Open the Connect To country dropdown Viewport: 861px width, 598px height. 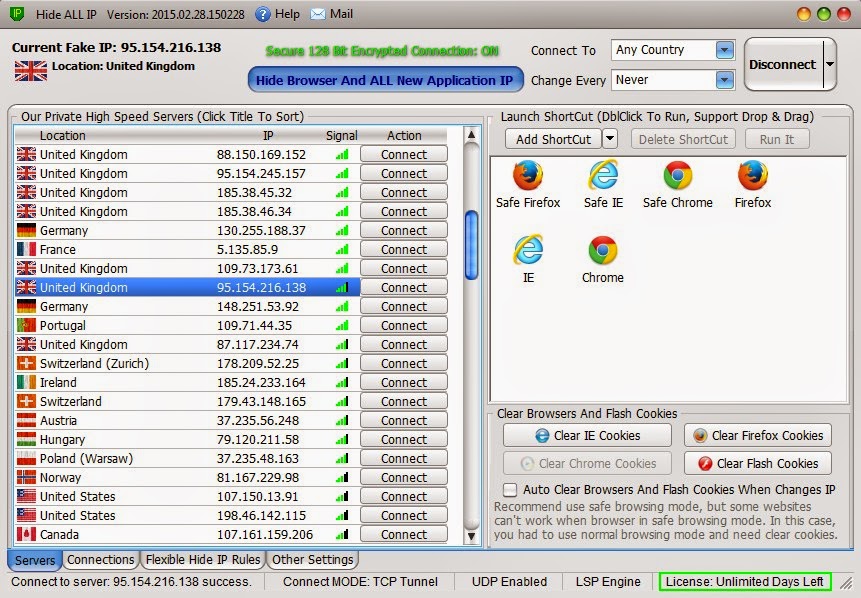[725, 50]
